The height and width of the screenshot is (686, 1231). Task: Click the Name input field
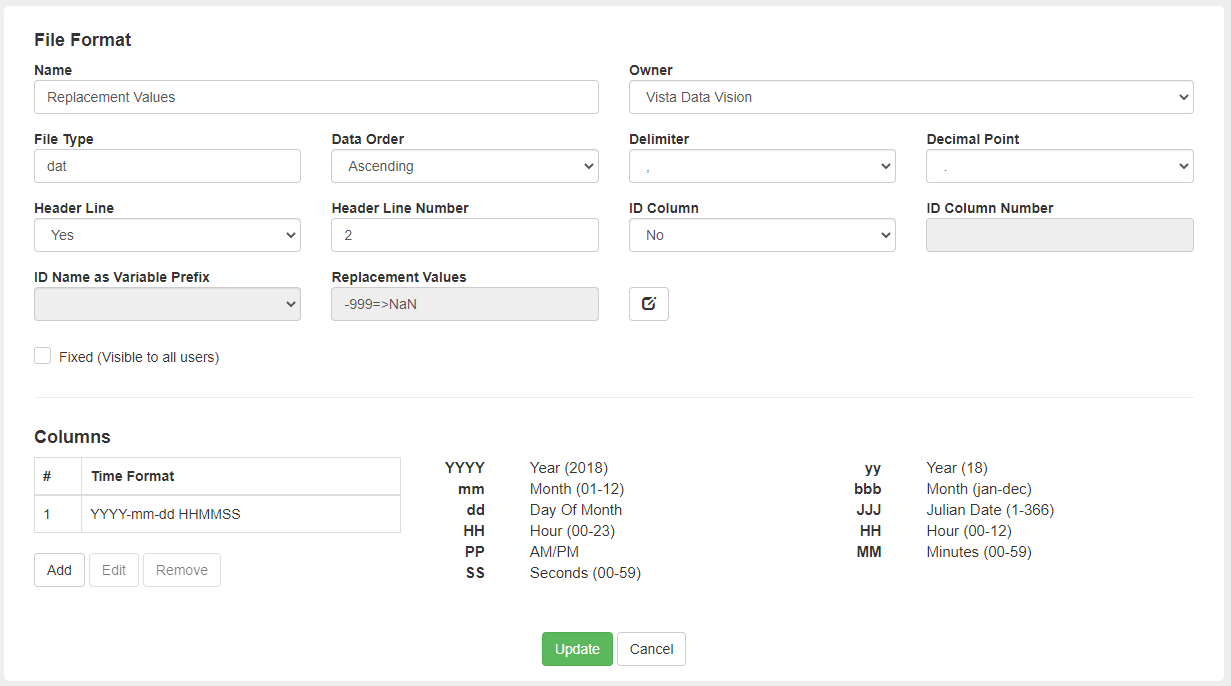[x=316, y=97]
